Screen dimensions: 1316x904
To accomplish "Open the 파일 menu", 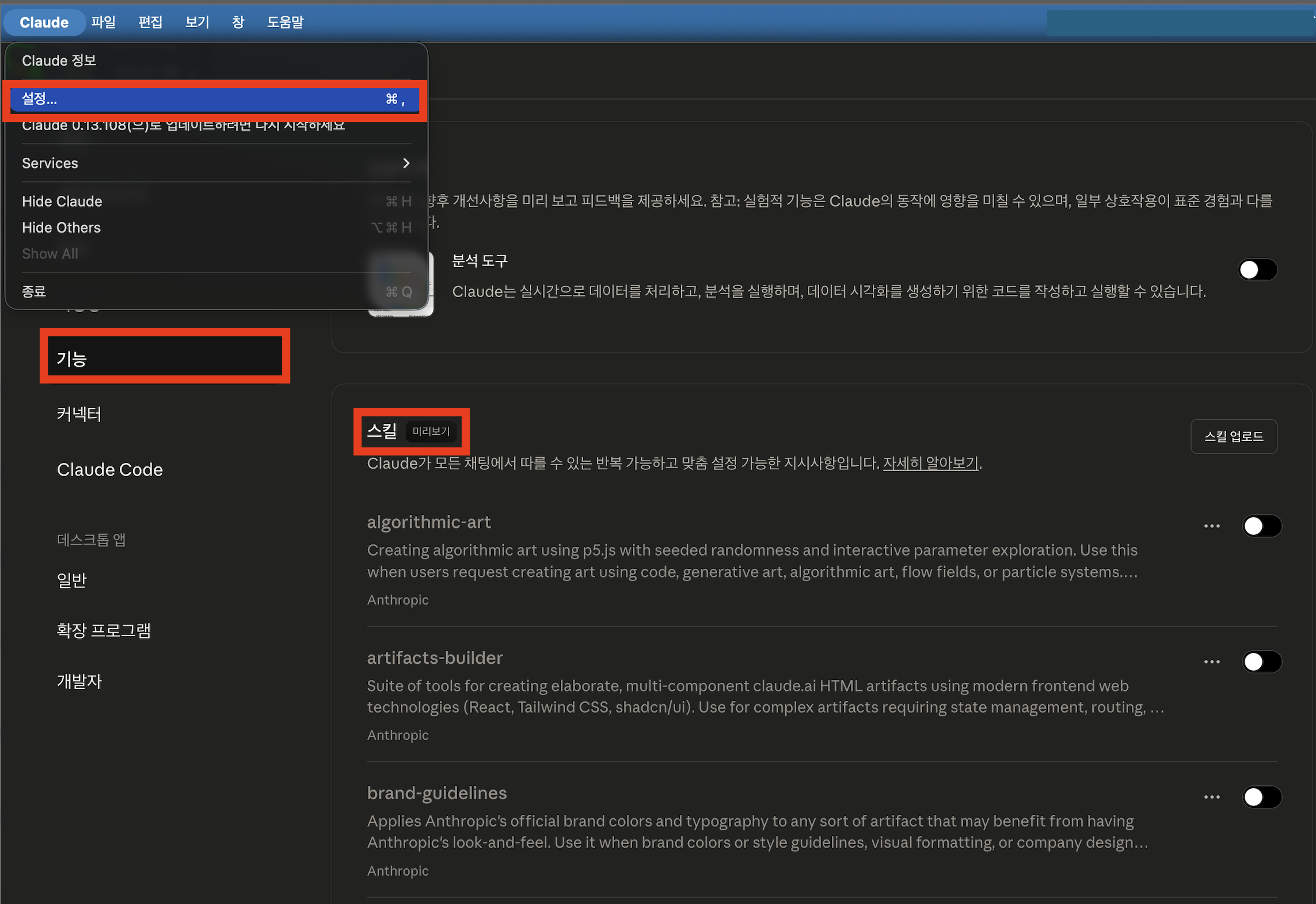I will tap(104, 22).
